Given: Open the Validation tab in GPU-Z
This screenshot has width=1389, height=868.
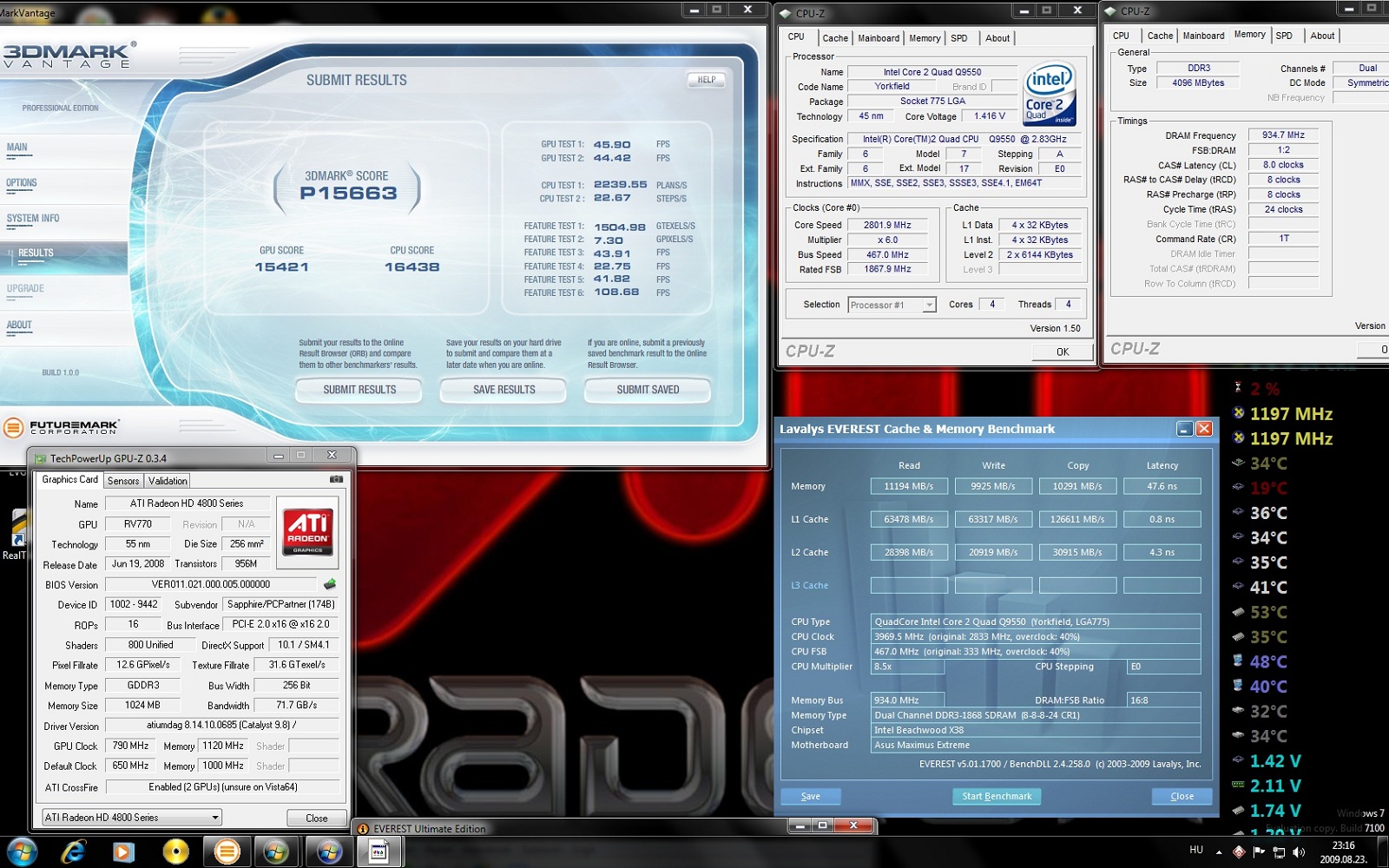Looking at the screenshot, I should tap(167, 481).
